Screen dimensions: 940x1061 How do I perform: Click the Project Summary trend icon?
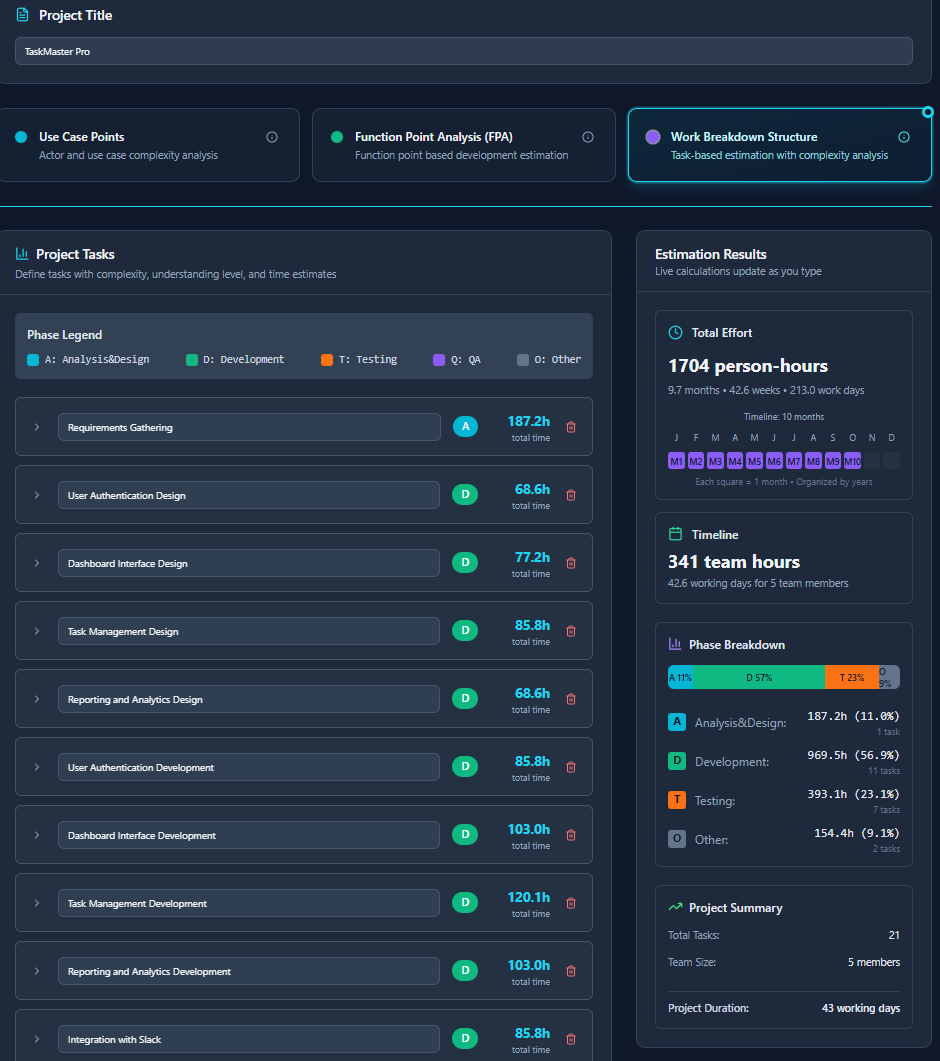(x=675, y=907)
